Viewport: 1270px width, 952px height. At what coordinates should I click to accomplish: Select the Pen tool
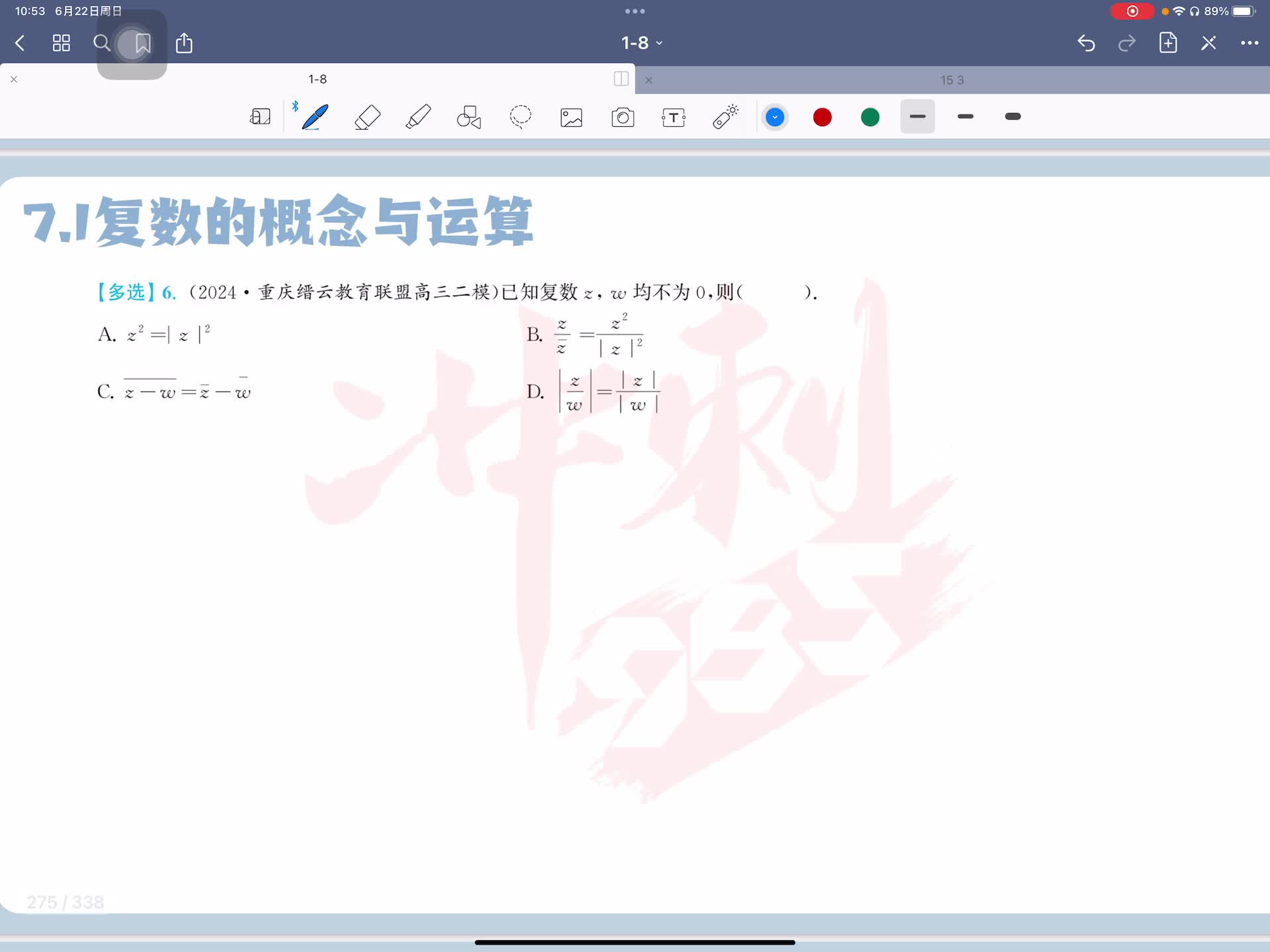click(315, 117)
